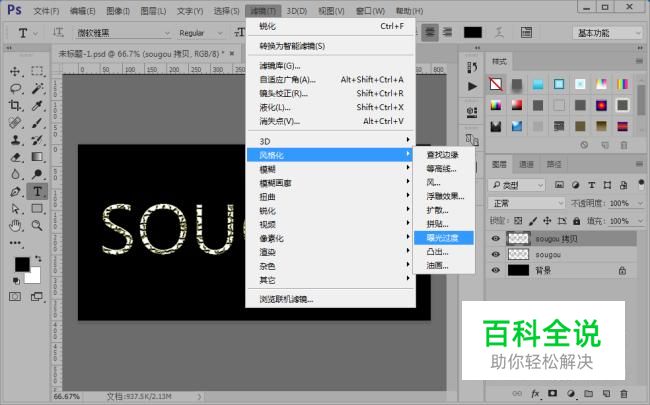Select the Clone Stamp tool

coord(15,140)
